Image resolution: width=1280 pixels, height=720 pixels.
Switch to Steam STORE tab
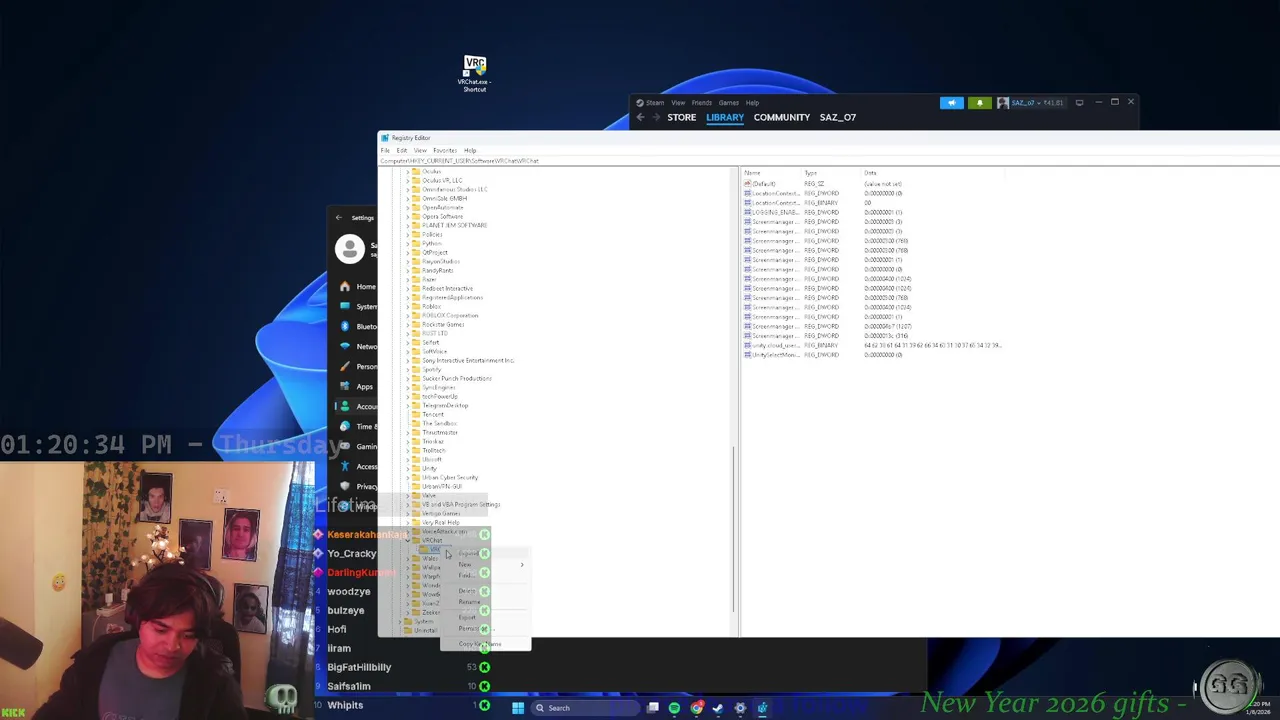[x=682, y=117]
